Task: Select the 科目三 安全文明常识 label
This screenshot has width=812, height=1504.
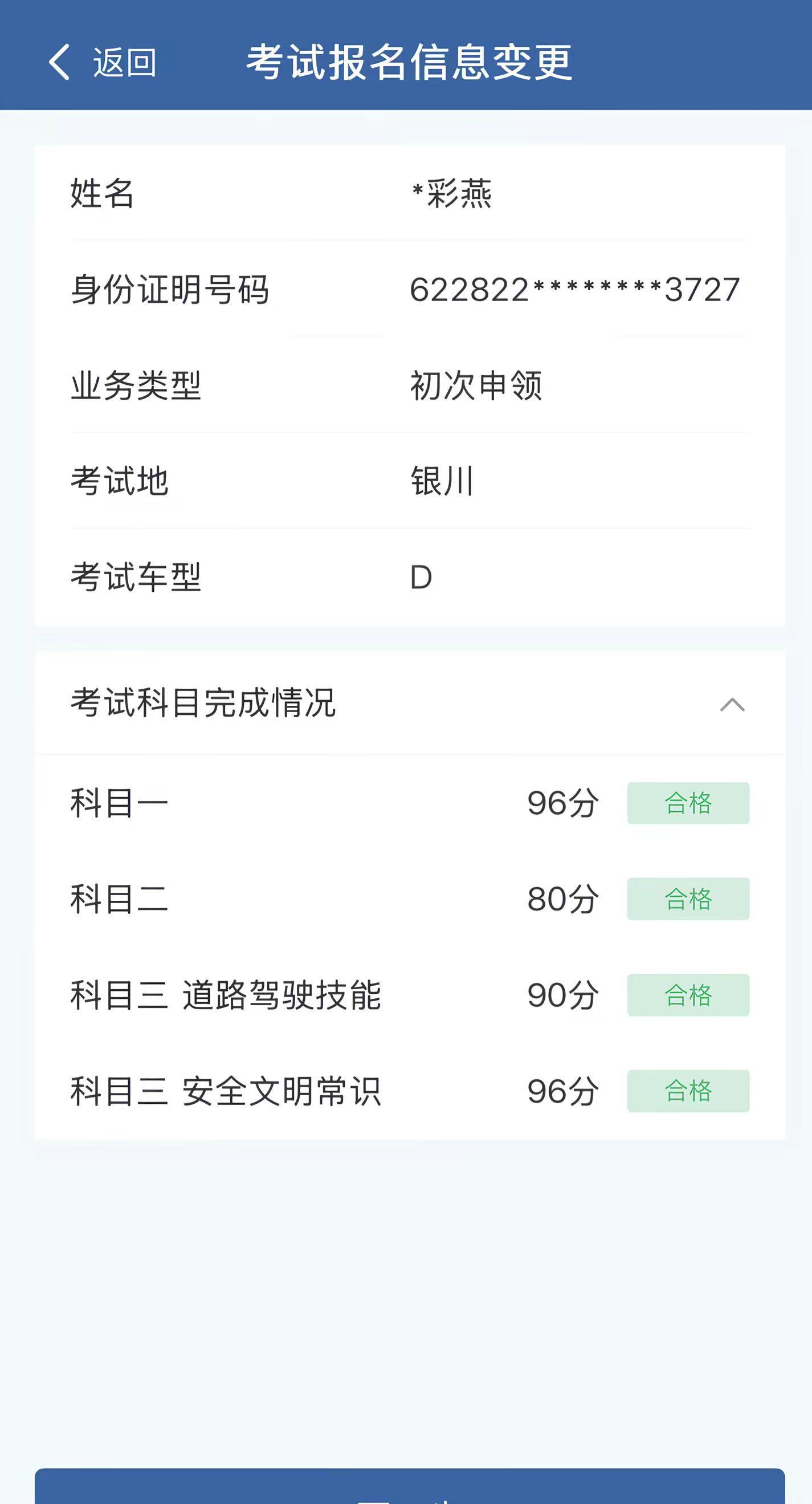Action: click(x=225, y=1091)
